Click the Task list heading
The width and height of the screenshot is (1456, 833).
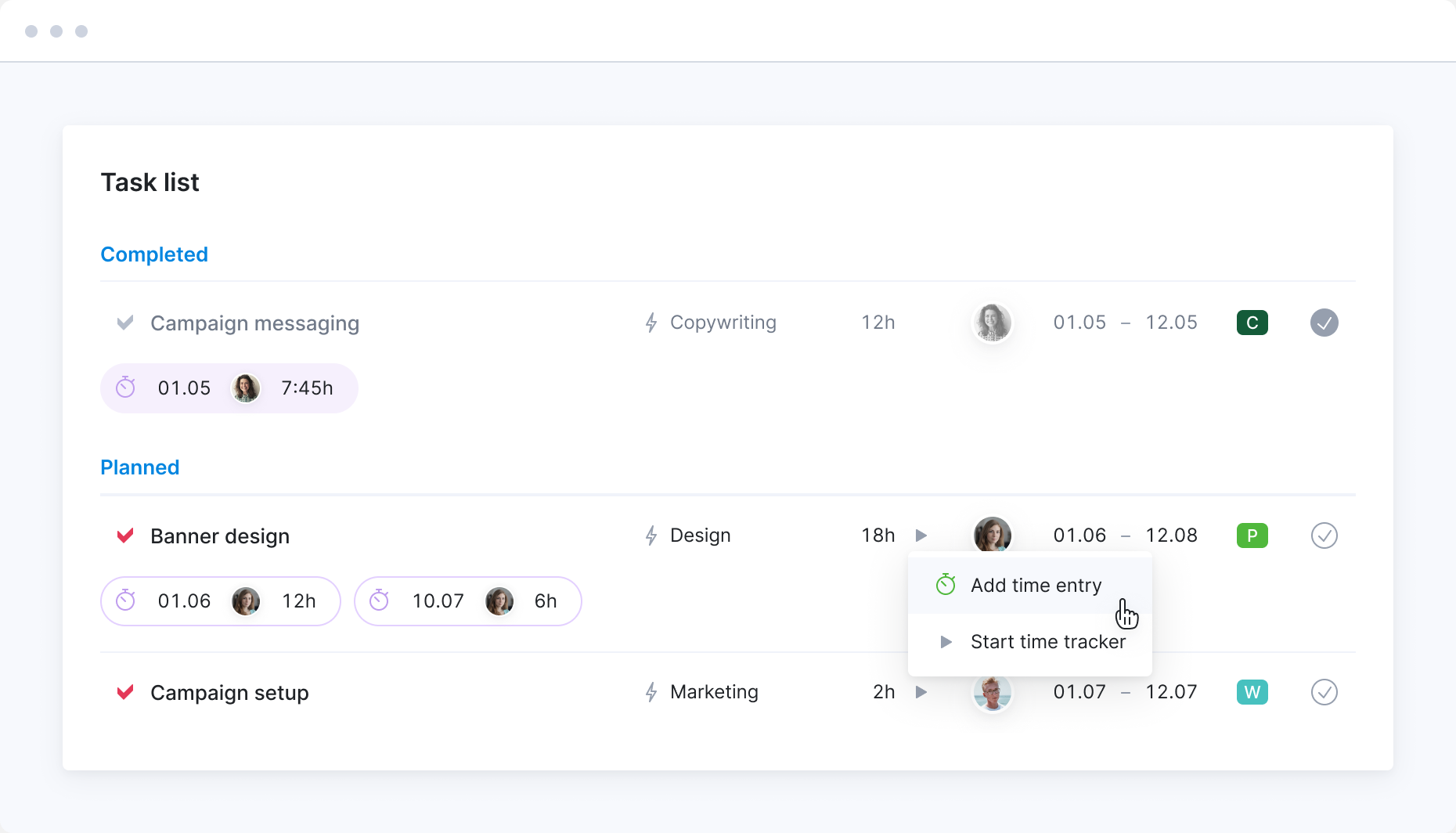coord(150,182)
